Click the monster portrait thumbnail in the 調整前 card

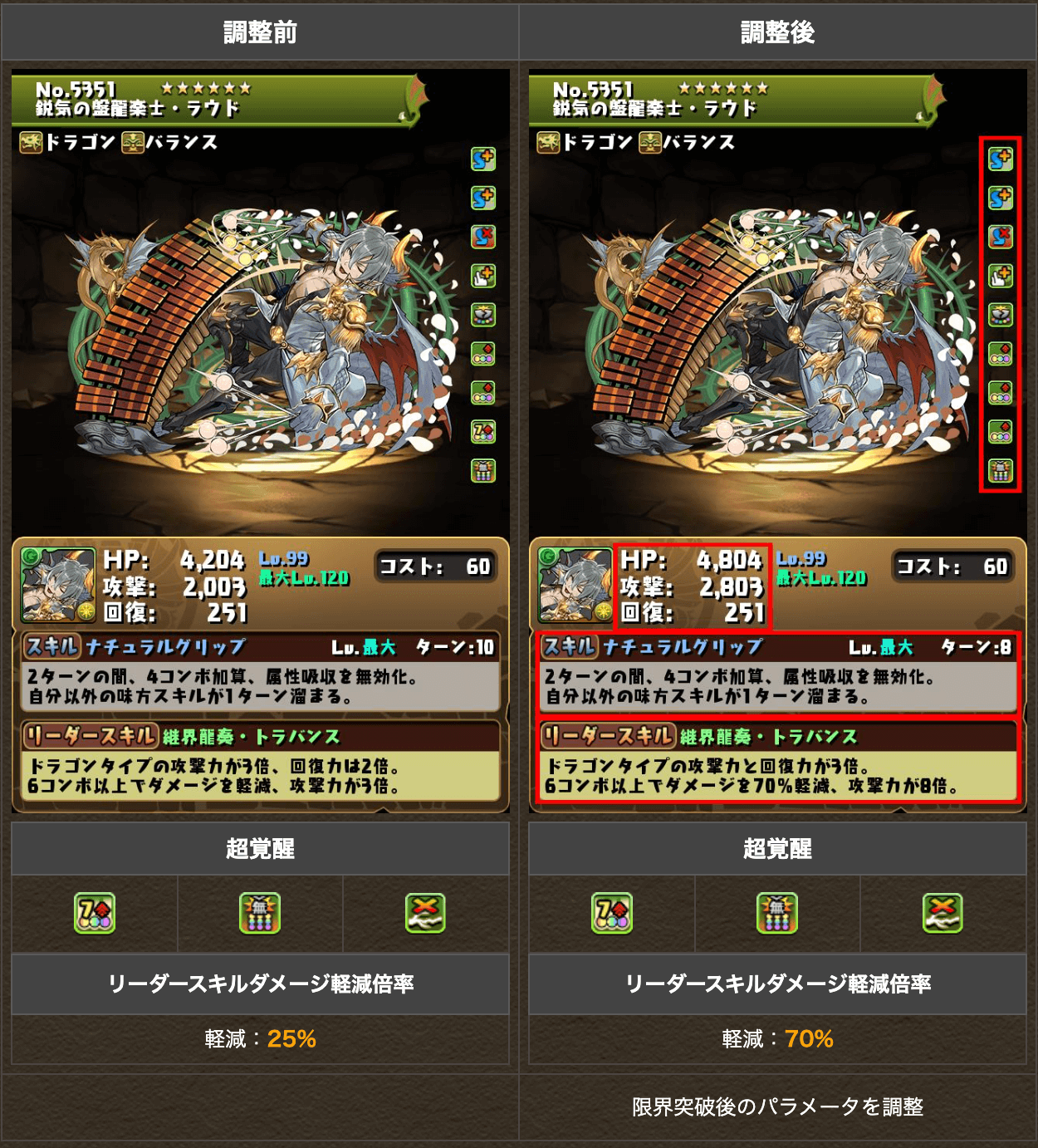pyautogui.click(x=57, y=585)
